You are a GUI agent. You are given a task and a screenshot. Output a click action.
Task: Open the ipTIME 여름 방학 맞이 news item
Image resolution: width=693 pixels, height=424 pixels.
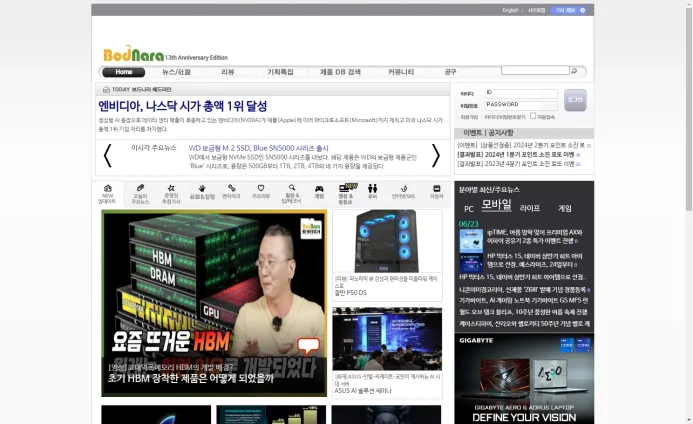click(x=535, y=237)
